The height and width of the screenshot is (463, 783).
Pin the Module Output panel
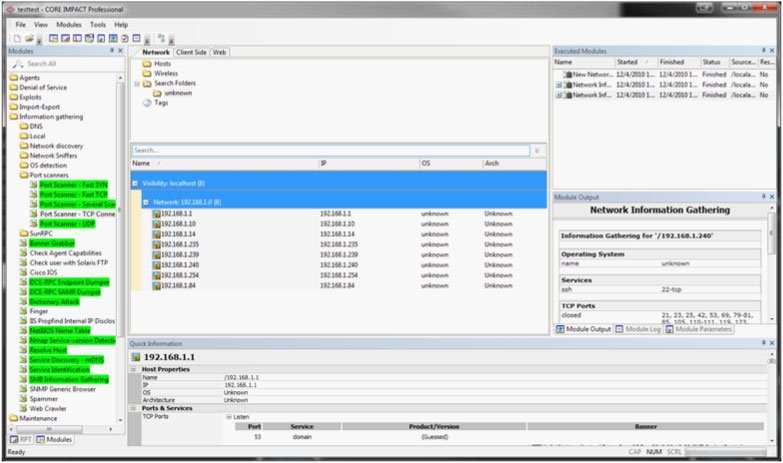[x=764, y=197]
